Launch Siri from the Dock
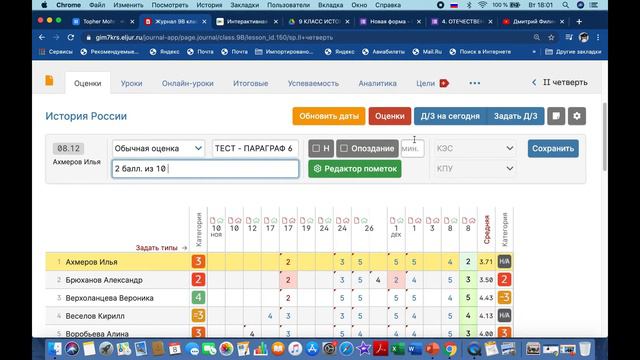Viewport: 640px width, 360px height. 72,349
